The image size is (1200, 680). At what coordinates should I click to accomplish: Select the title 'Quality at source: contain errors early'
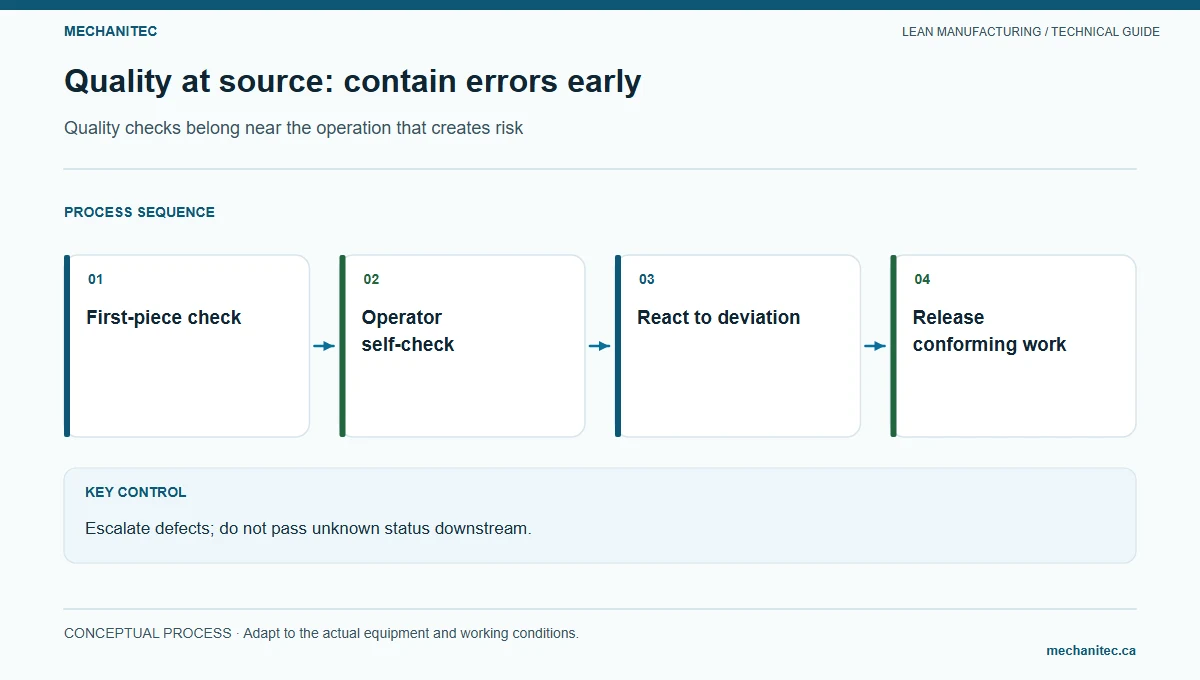pyautogui.click(x=352, y=81)
